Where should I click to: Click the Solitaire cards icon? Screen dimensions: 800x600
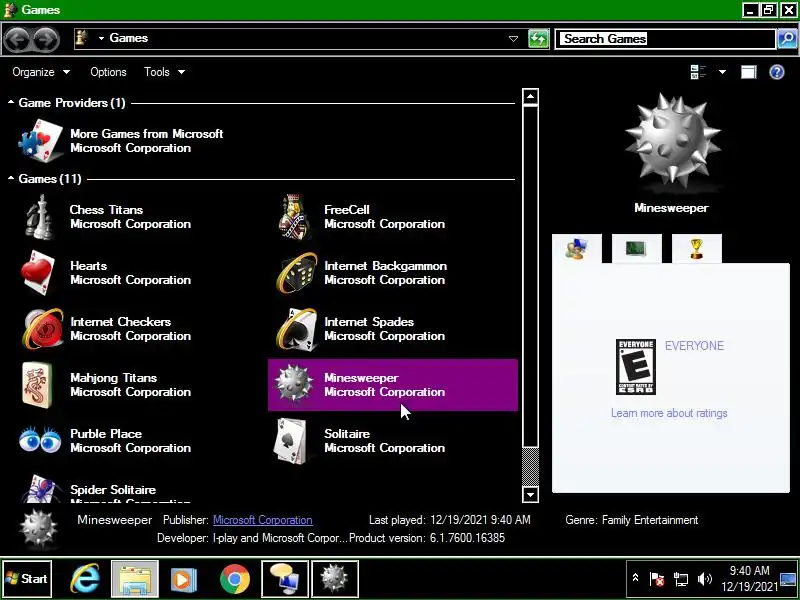pos(290,441)
